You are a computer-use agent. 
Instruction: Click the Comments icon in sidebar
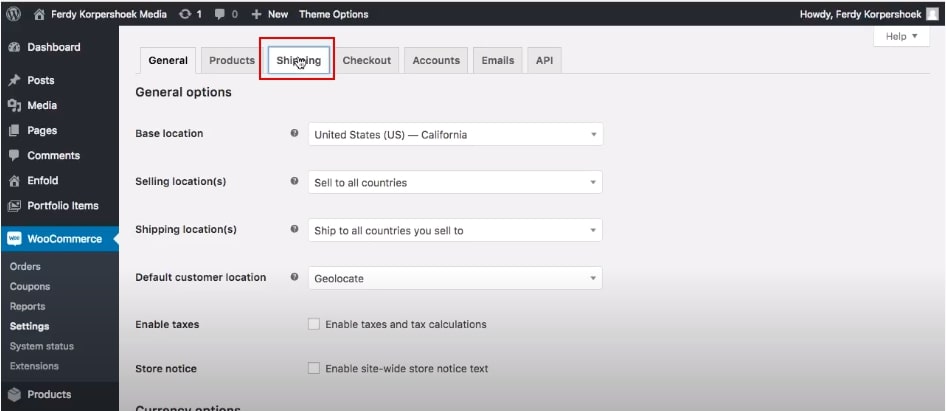[x=14, y=156]
